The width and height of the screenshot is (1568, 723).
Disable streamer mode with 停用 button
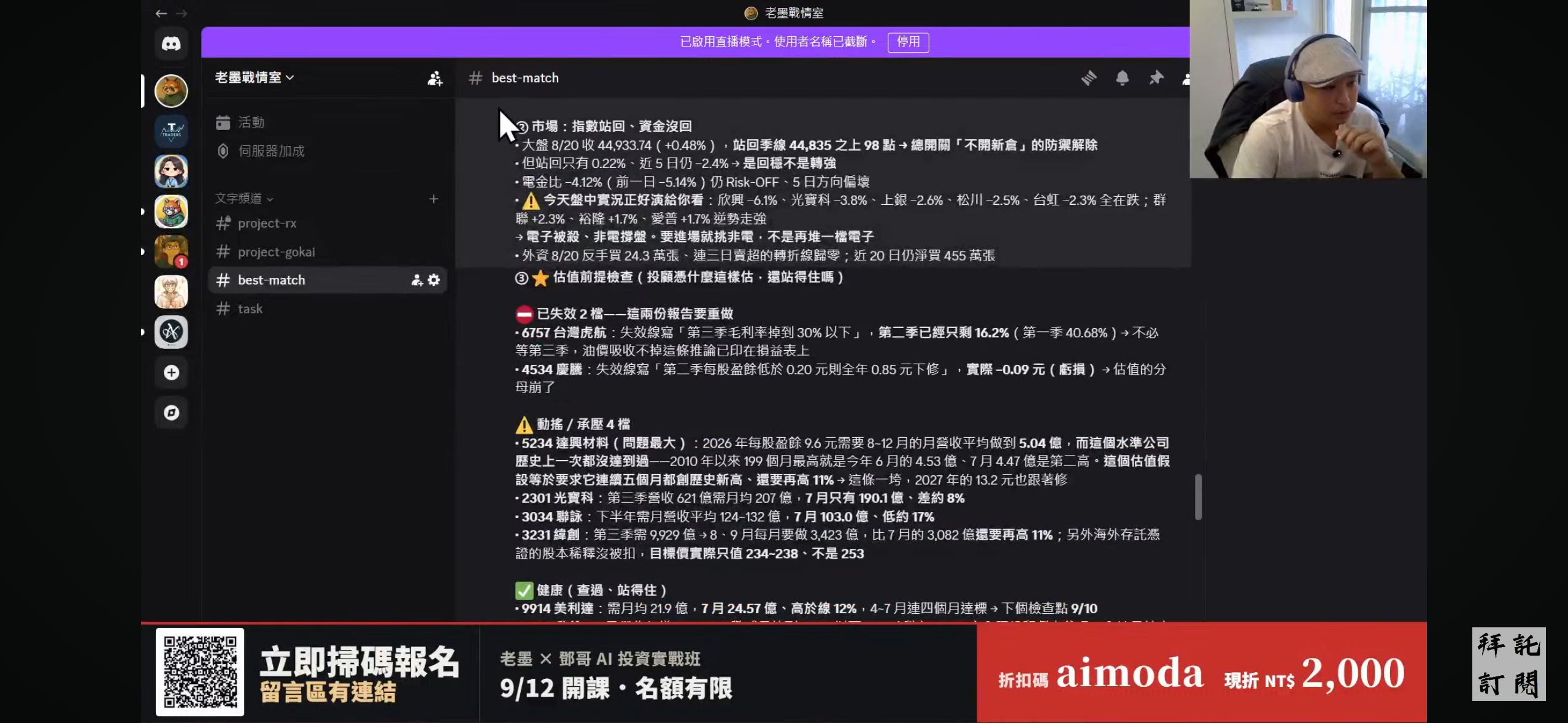908,42
